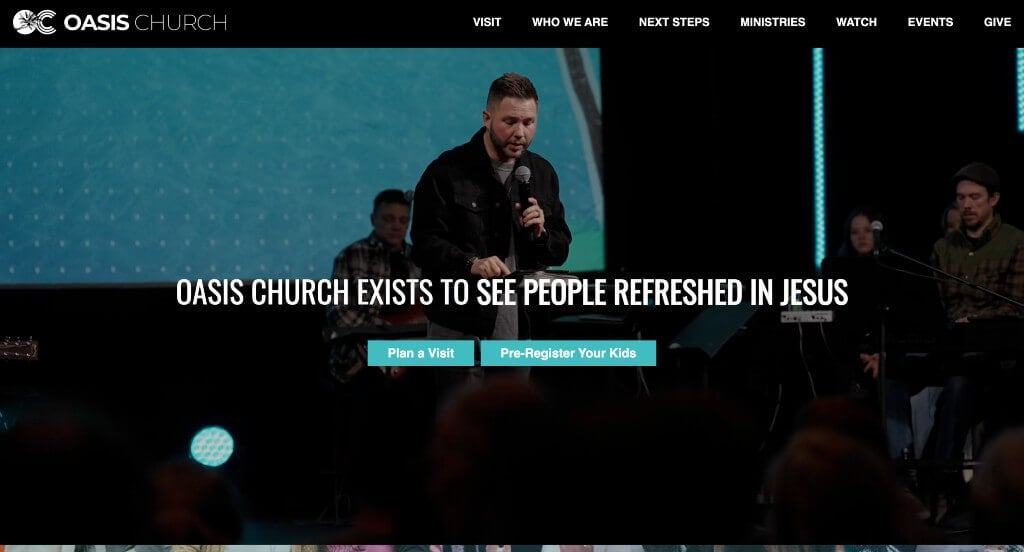Go to the WATCH page

pyautogui.click(x=856, y=22)
